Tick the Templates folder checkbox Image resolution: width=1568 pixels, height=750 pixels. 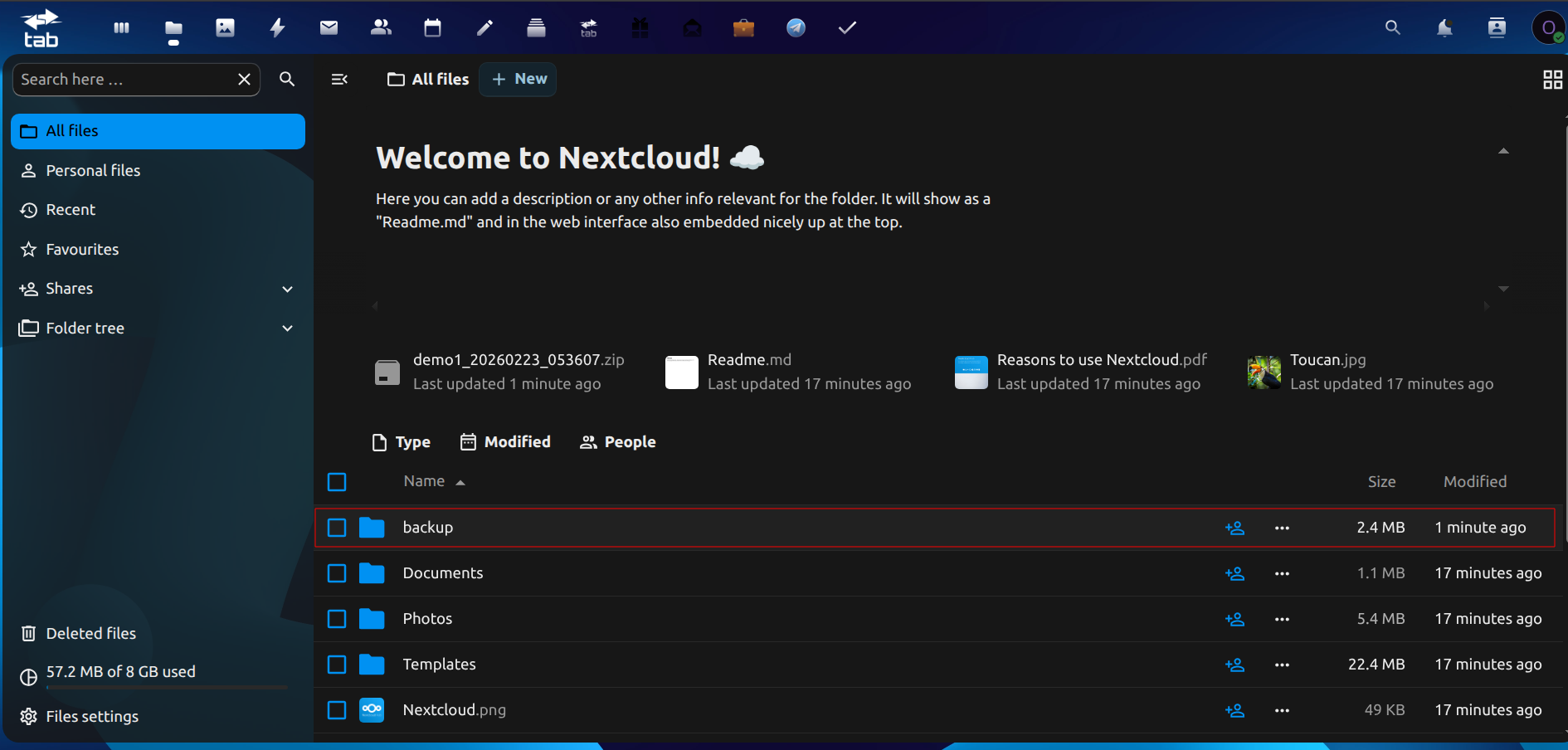[x=337, y=665]
